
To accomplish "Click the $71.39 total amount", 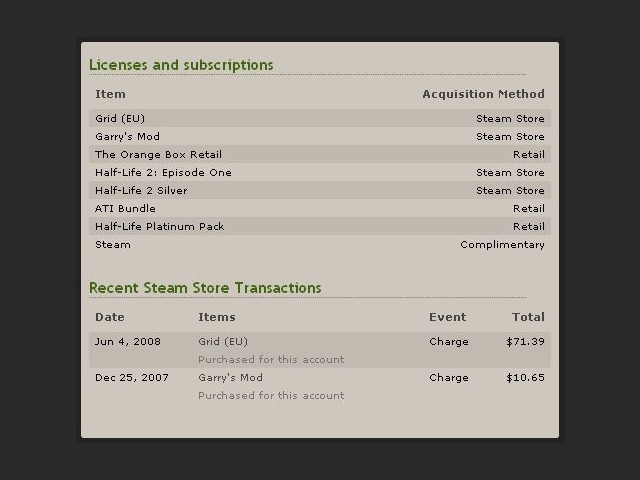I will (525, 342).
